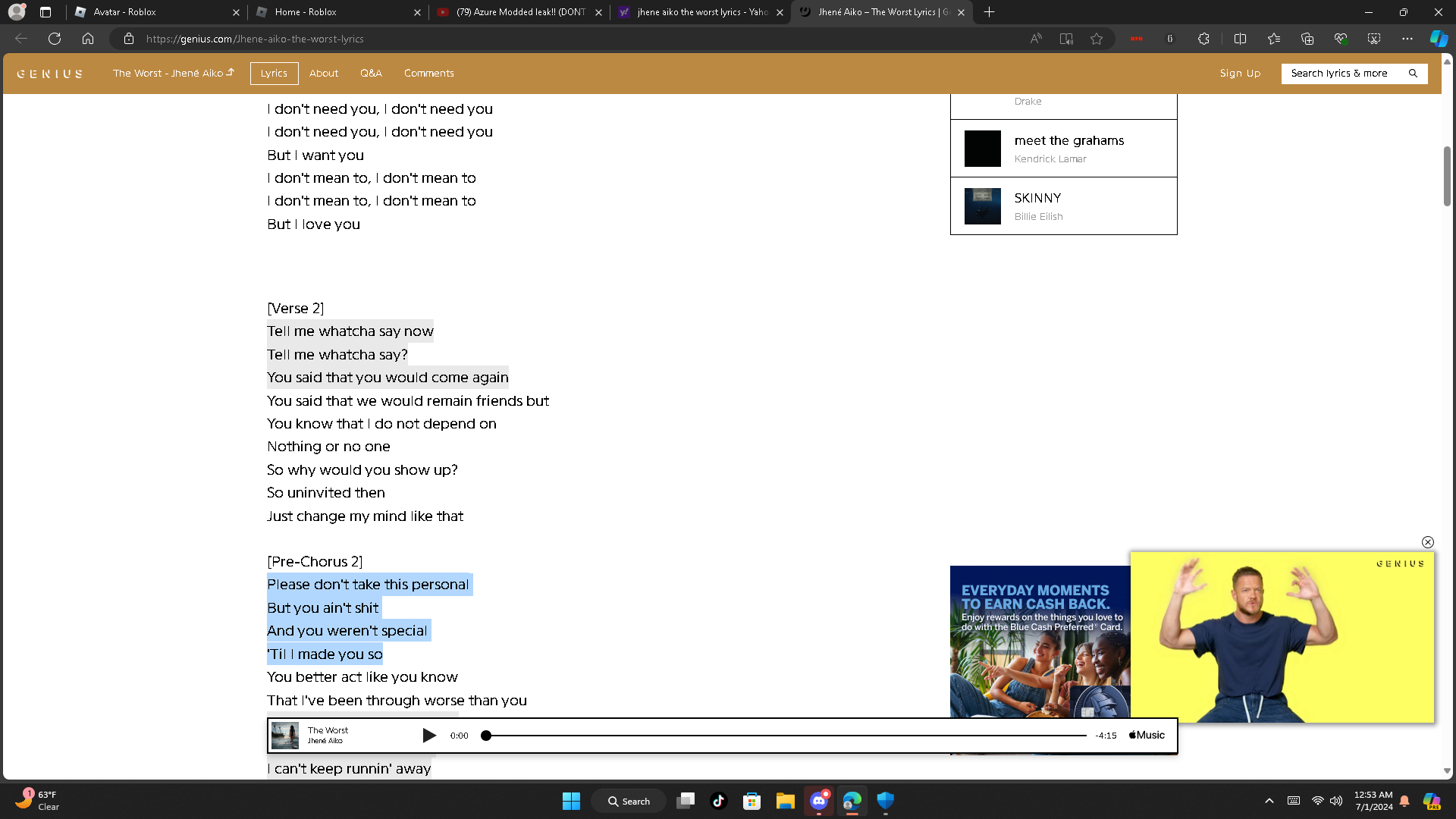Image resolution: width=1456 pixels, height=819 pixels.
Task: Add this page to favorites
Action: pyautogui.click(x=1097, y=39)
